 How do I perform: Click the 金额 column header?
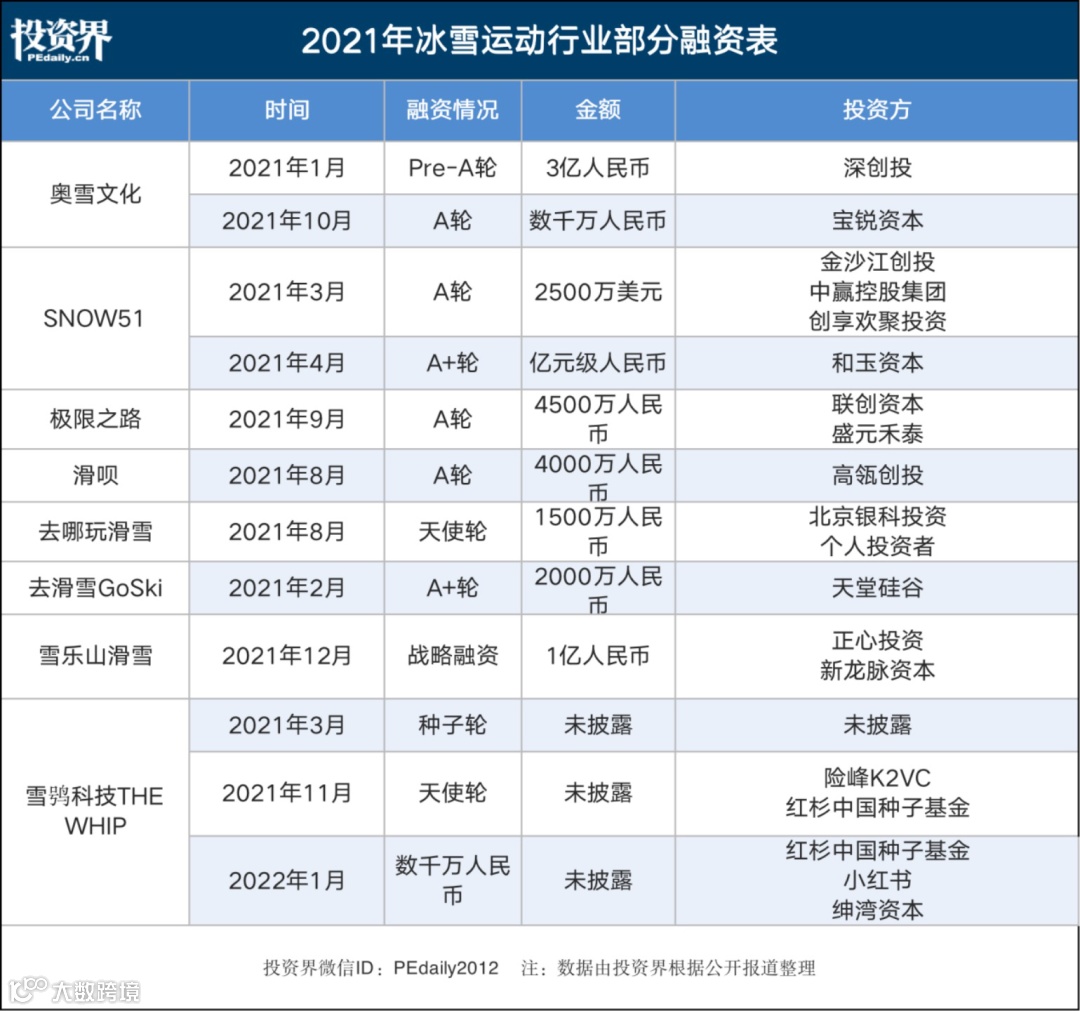click(598, 110)
